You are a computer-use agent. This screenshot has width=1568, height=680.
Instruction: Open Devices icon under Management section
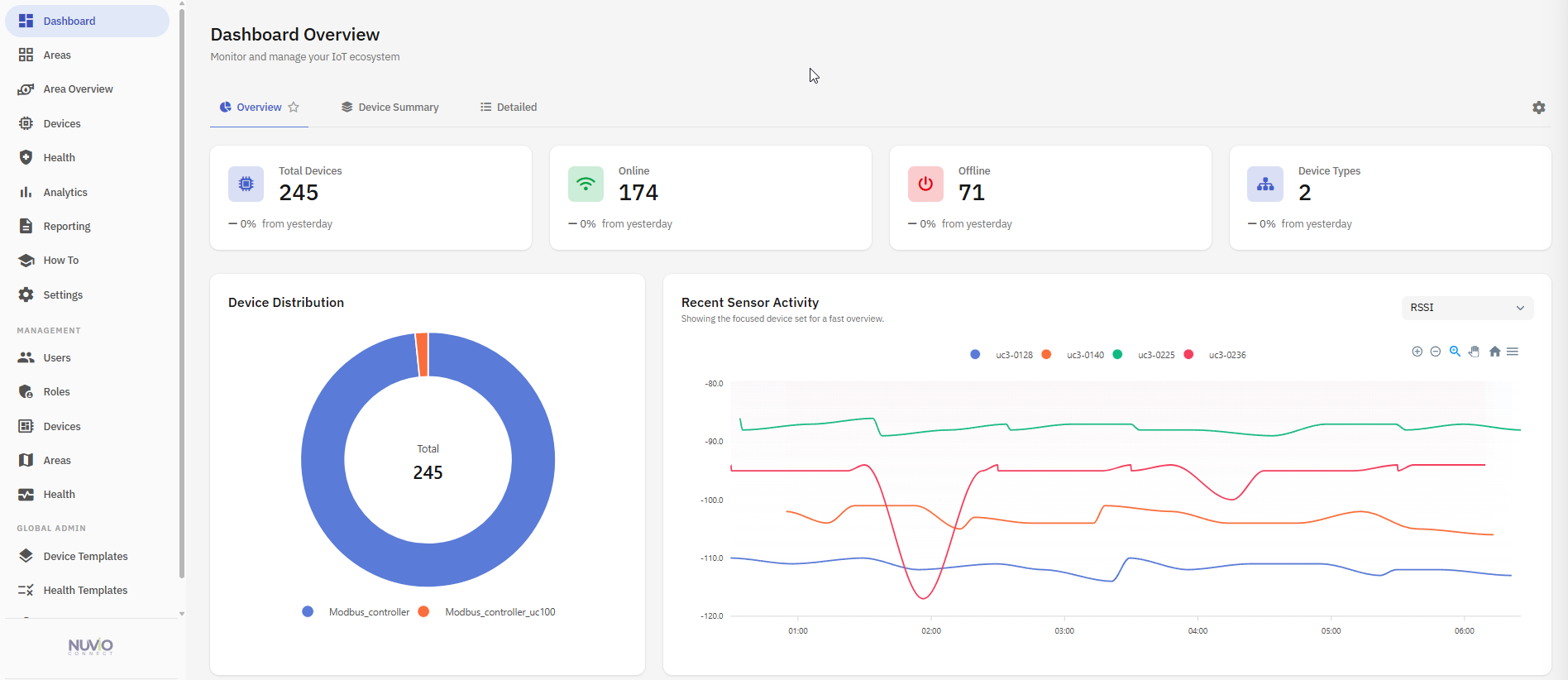tap(26, 426)
